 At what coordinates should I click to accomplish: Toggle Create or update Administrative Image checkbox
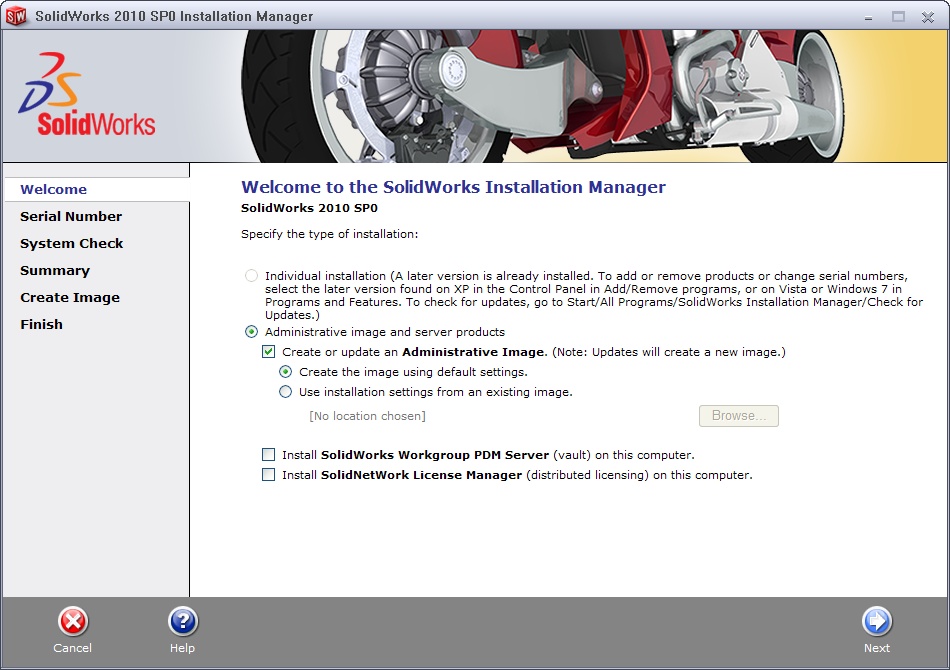268,352
